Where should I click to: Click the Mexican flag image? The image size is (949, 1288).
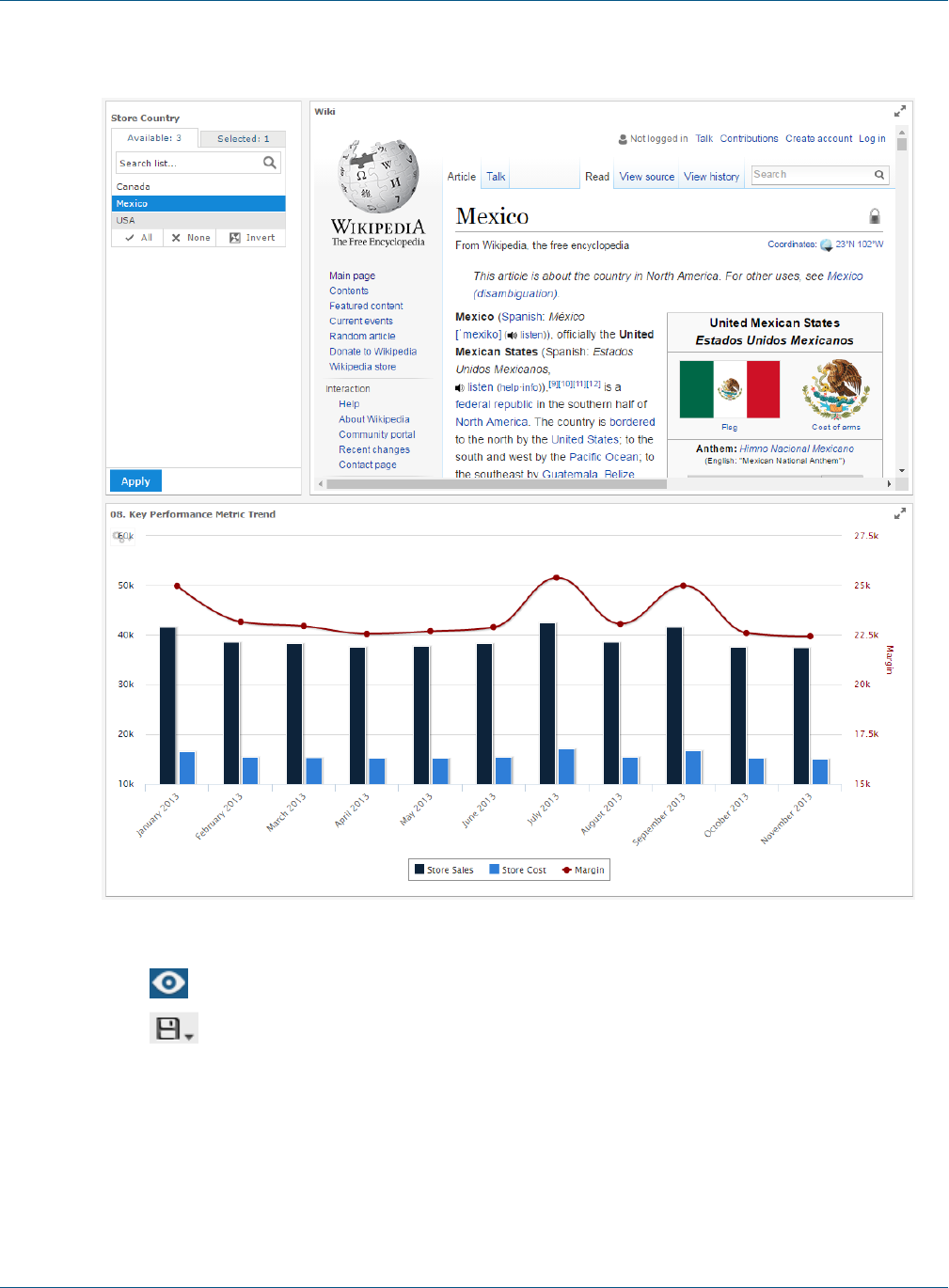[x=730, y=389]
